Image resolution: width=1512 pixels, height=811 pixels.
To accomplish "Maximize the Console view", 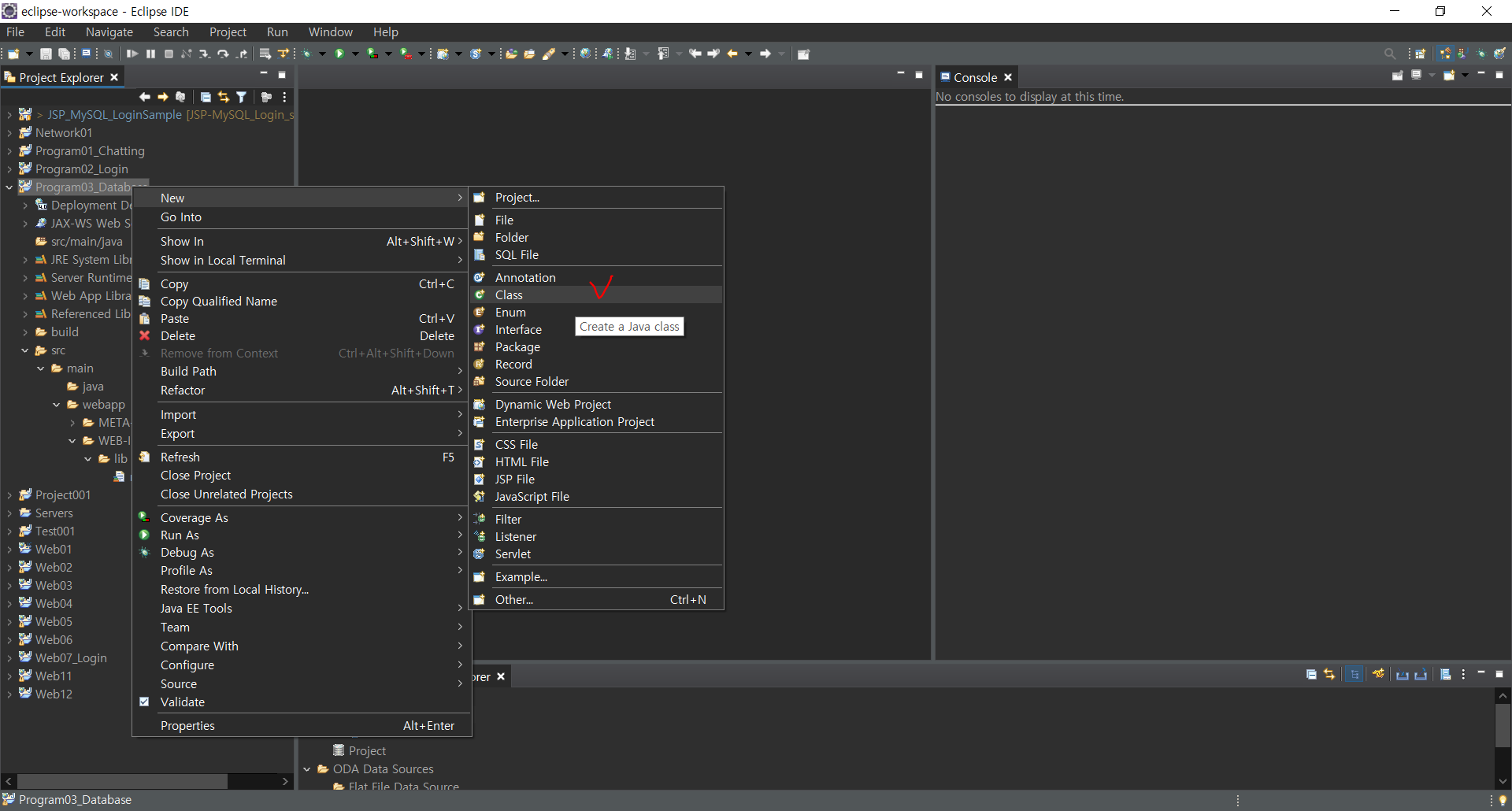I will [1499, 76].
